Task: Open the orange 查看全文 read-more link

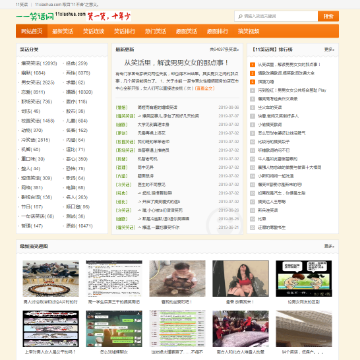Action: coord(204,88)
